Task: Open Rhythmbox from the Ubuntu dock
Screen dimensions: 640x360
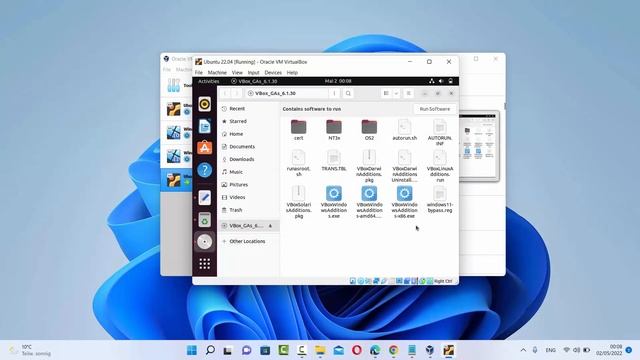Action: [204, 104]
